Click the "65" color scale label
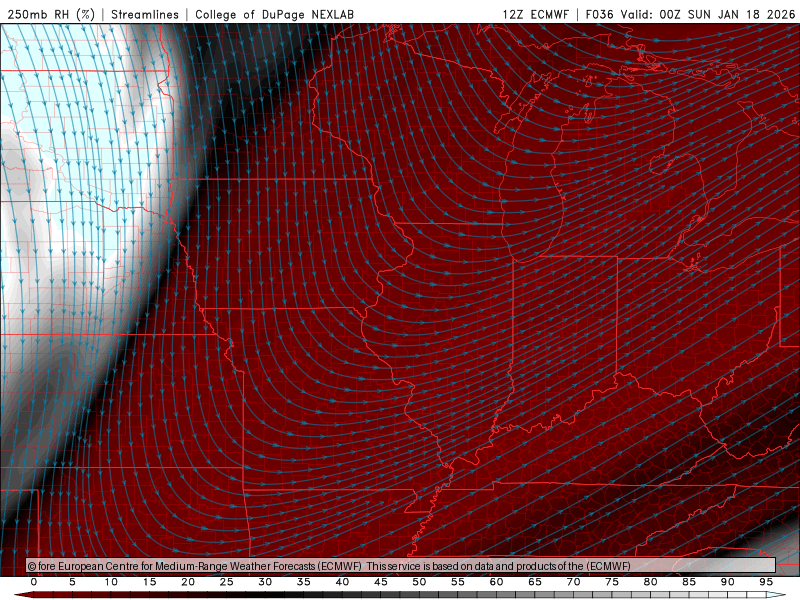This screenshot has height=600, width=800. pyautogui.click(x=535, y=582)
